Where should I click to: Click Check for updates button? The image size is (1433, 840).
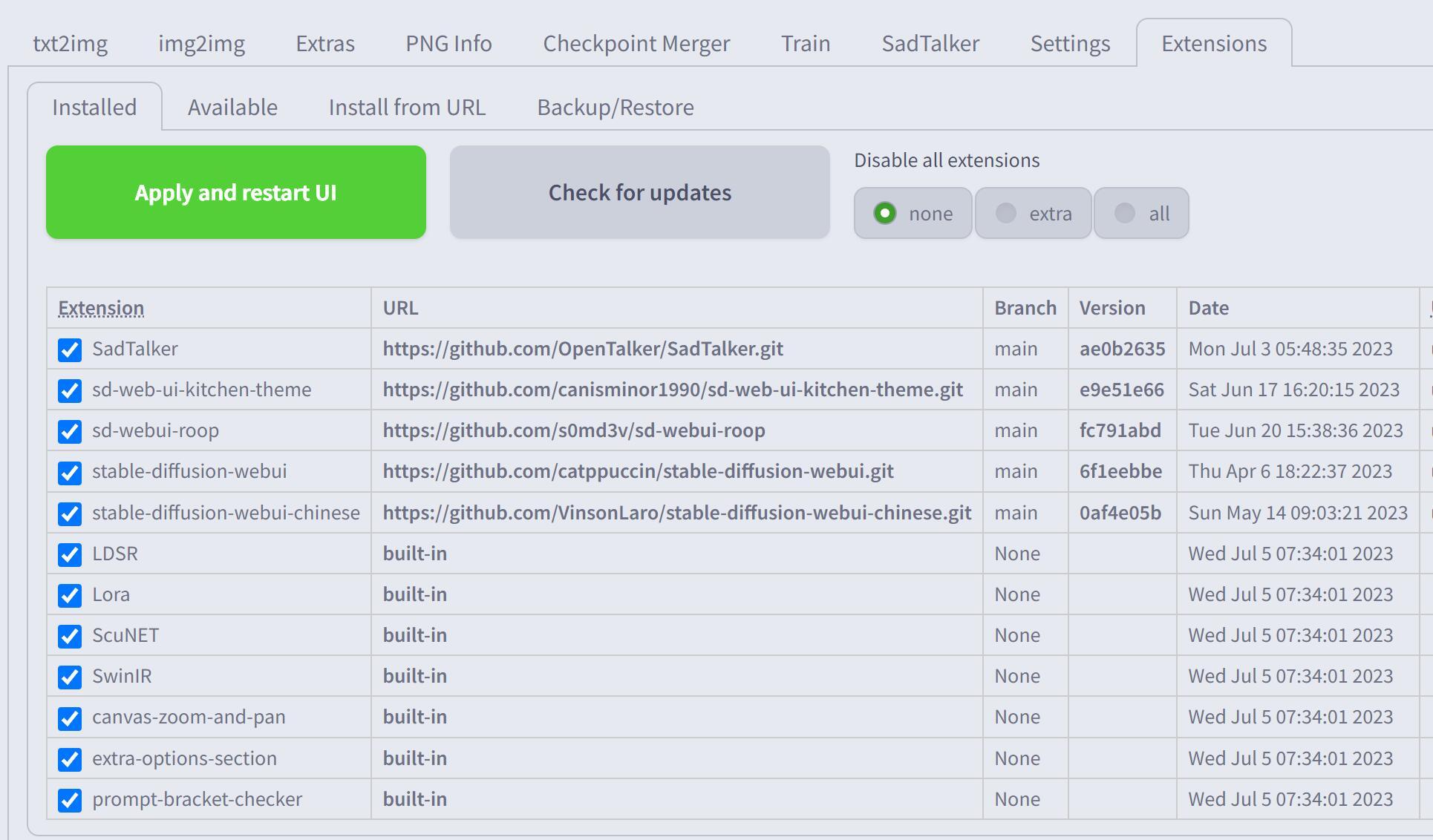point(640,192)
